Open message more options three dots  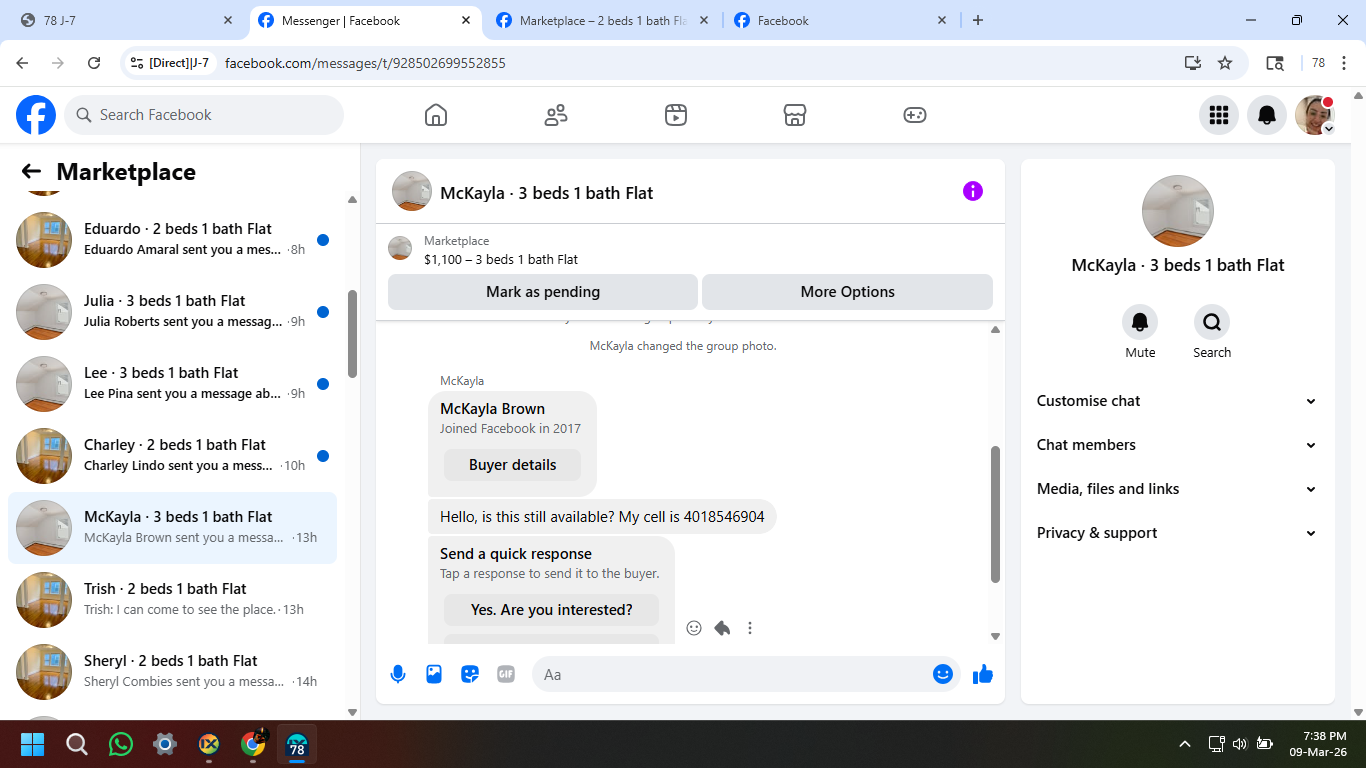[750, 628]
